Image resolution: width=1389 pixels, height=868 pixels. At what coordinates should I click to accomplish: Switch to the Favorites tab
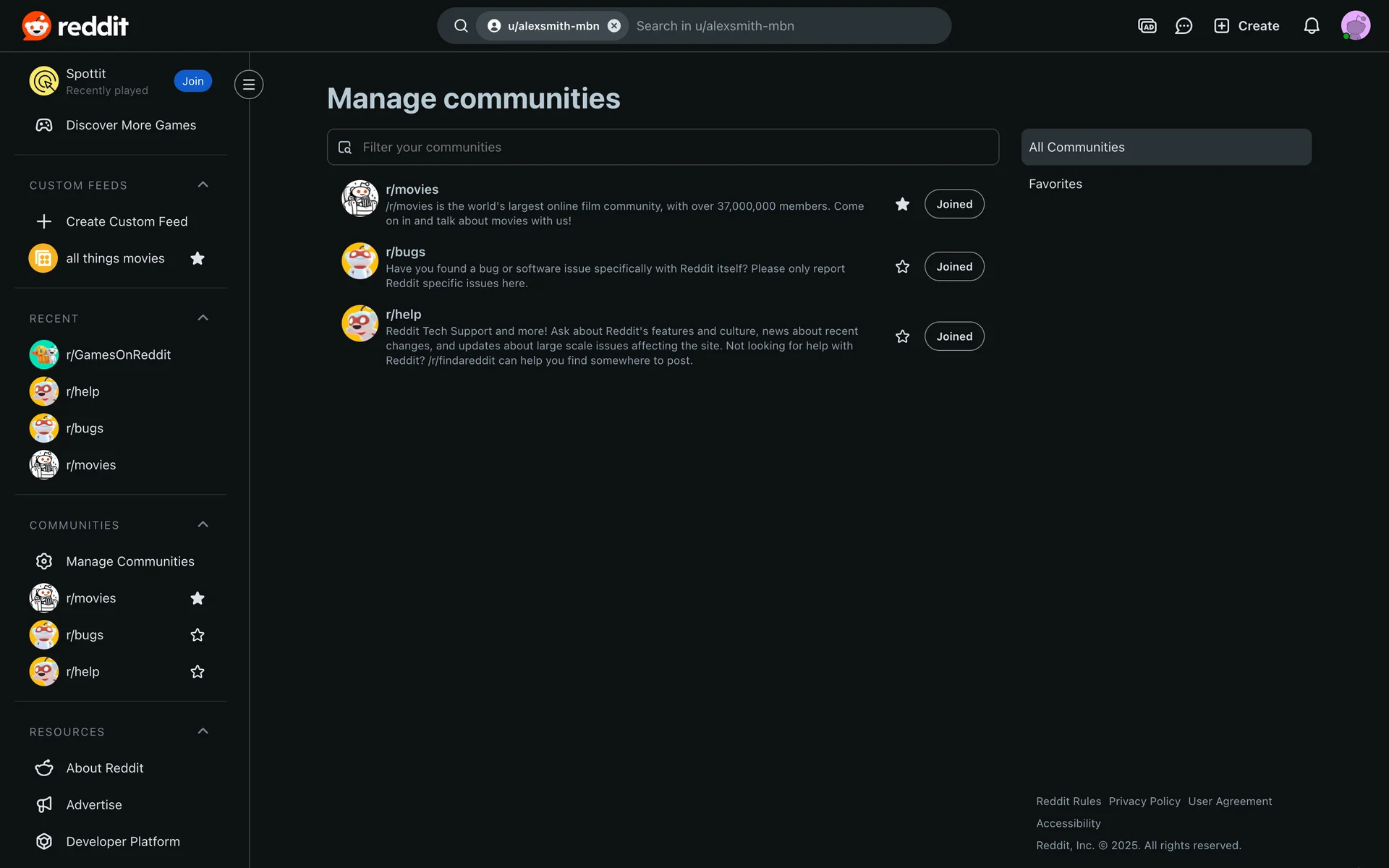[1055, 184]
